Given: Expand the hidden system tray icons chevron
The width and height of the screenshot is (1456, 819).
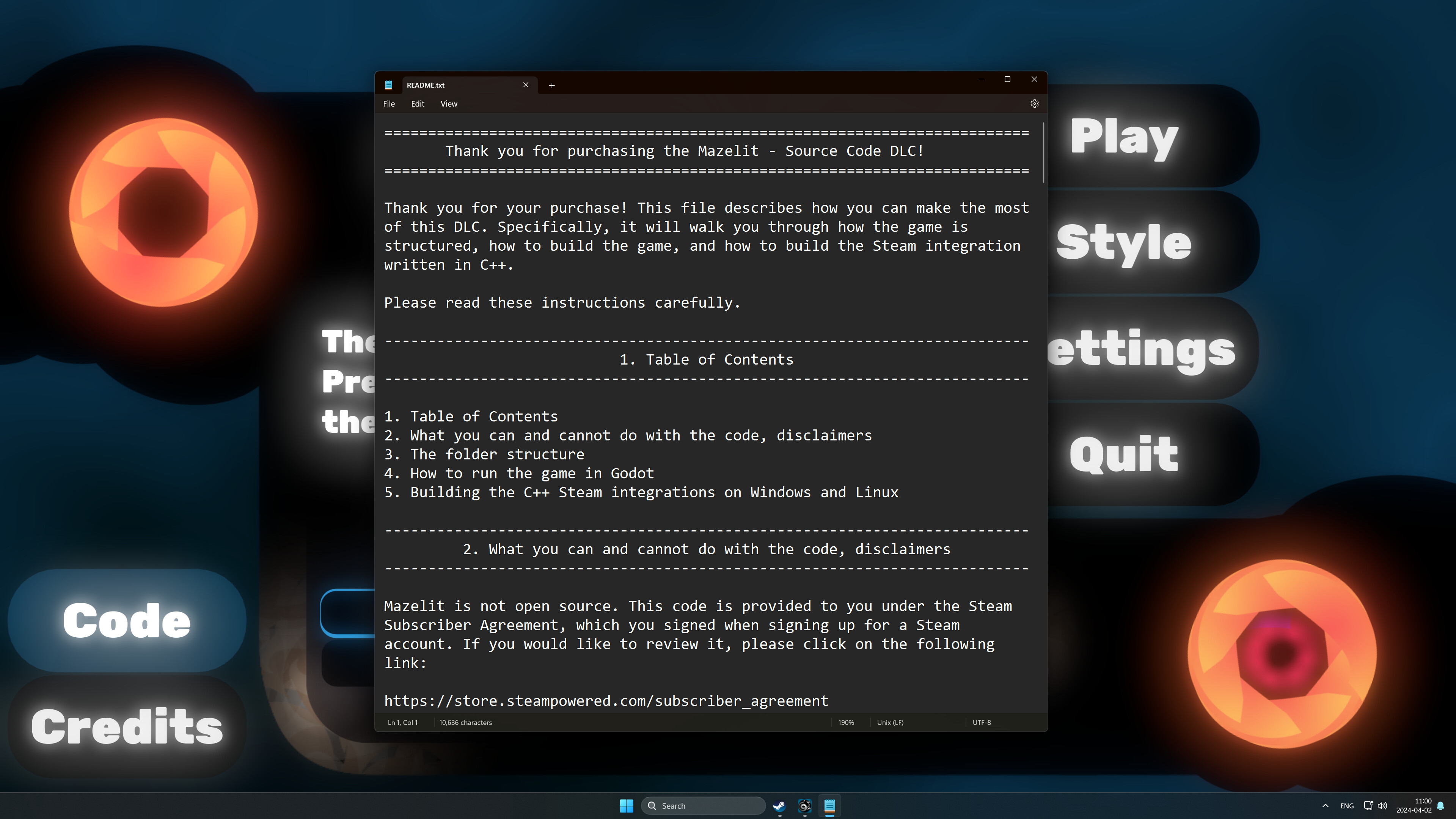Looking at the screenshot, I should point(1325,805).
